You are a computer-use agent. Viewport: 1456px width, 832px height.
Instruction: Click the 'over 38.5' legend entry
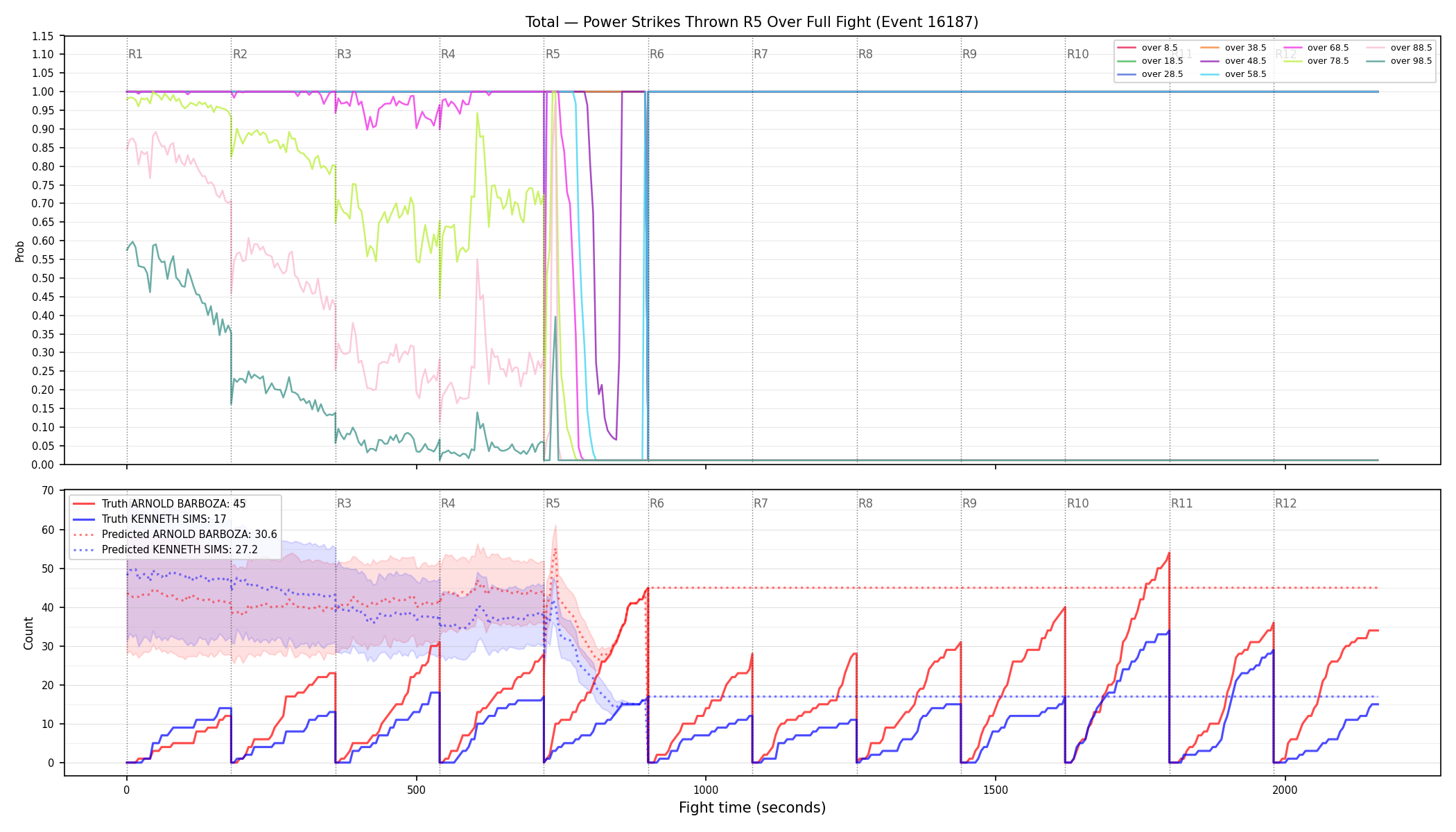coord(1233,48)
